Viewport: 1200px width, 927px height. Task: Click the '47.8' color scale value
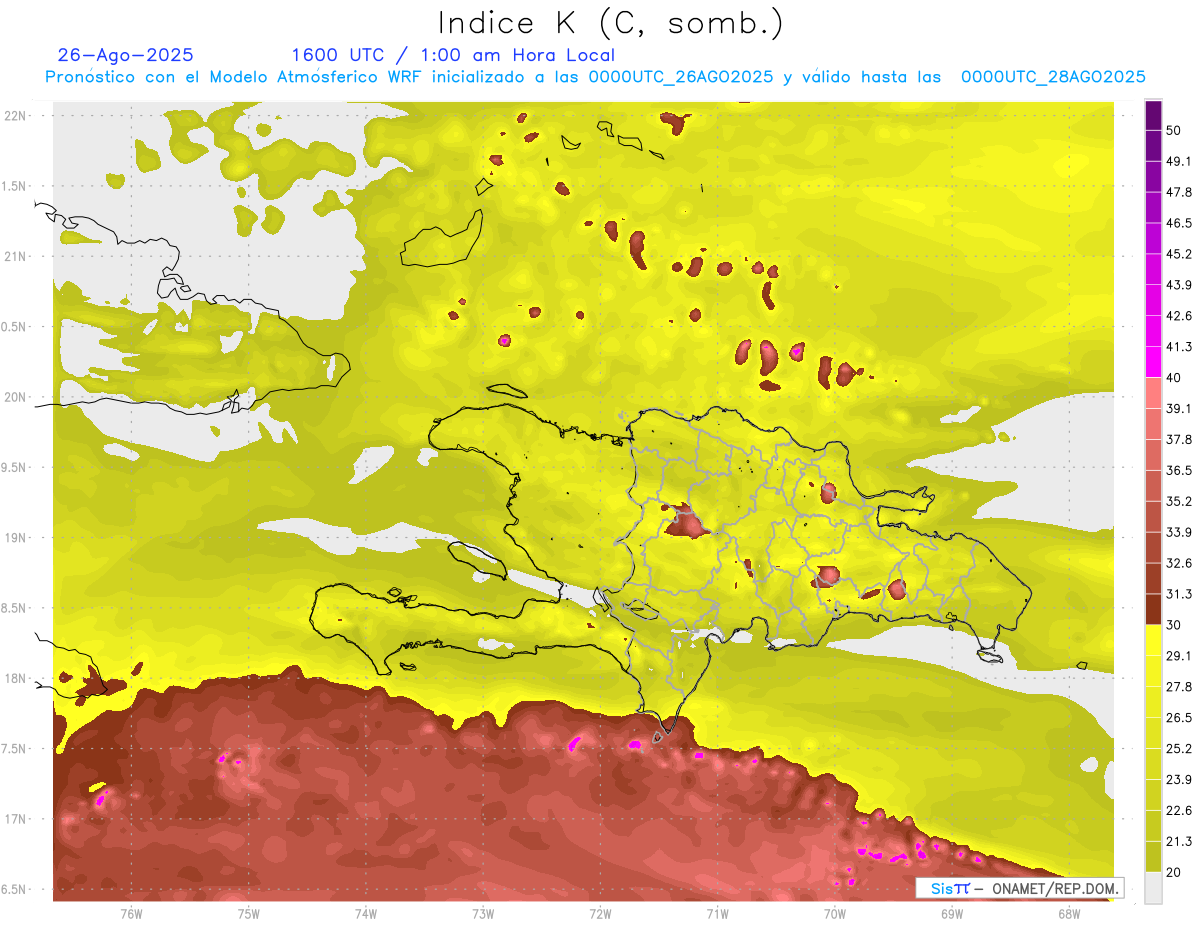pyautogui.click(x=1178, y=193)
